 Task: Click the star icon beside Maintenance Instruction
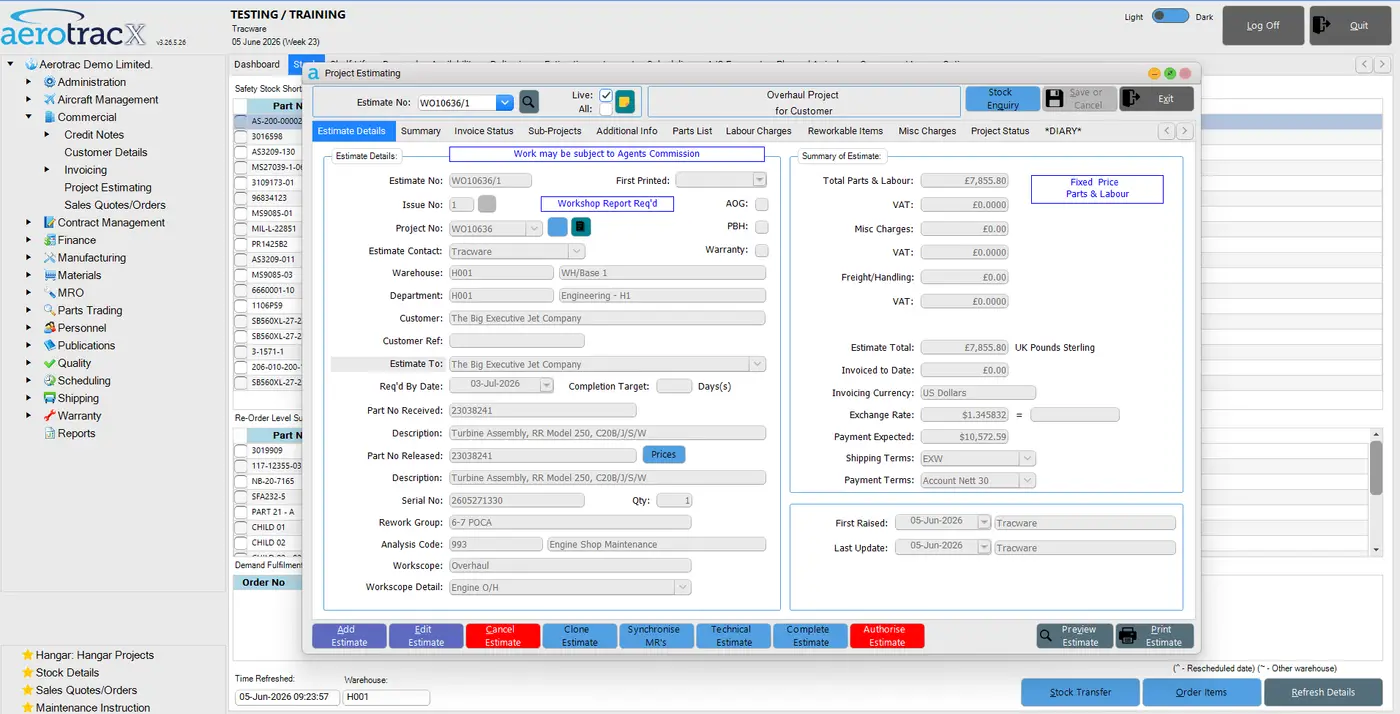click(27, 708)
